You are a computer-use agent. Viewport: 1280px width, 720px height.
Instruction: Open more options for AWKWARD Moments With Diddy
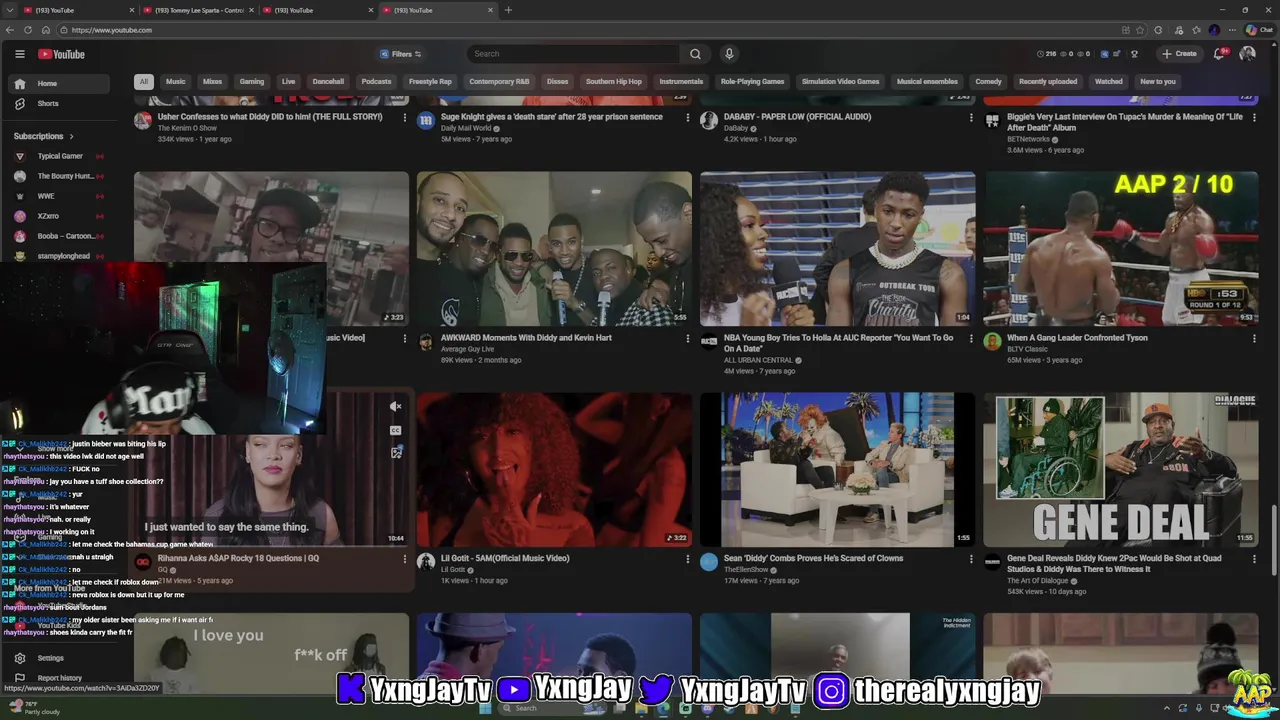(687, 339)
